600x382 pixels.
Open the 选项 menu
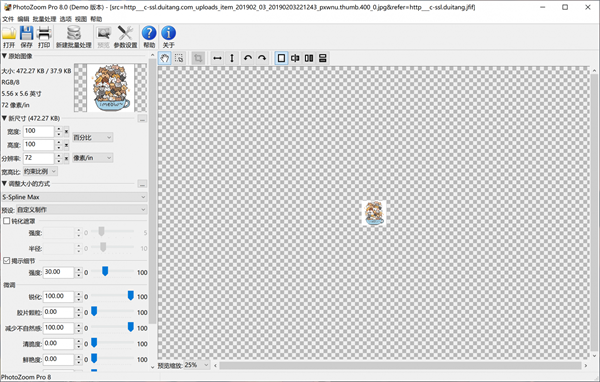click(x=65, y=19)
